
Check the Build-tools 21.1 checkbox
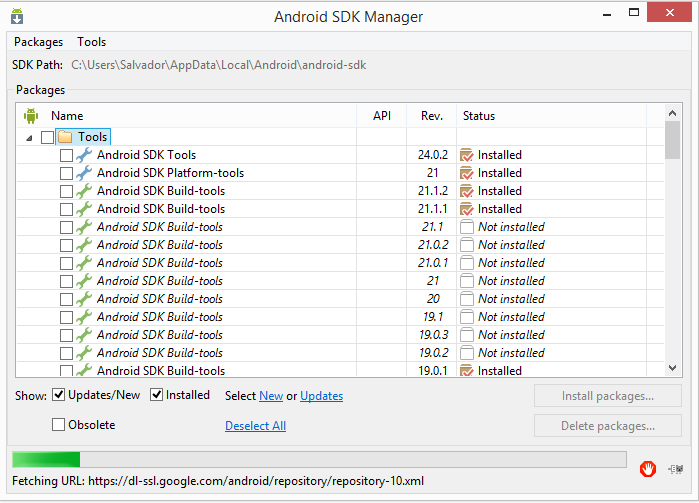point(66,227)
